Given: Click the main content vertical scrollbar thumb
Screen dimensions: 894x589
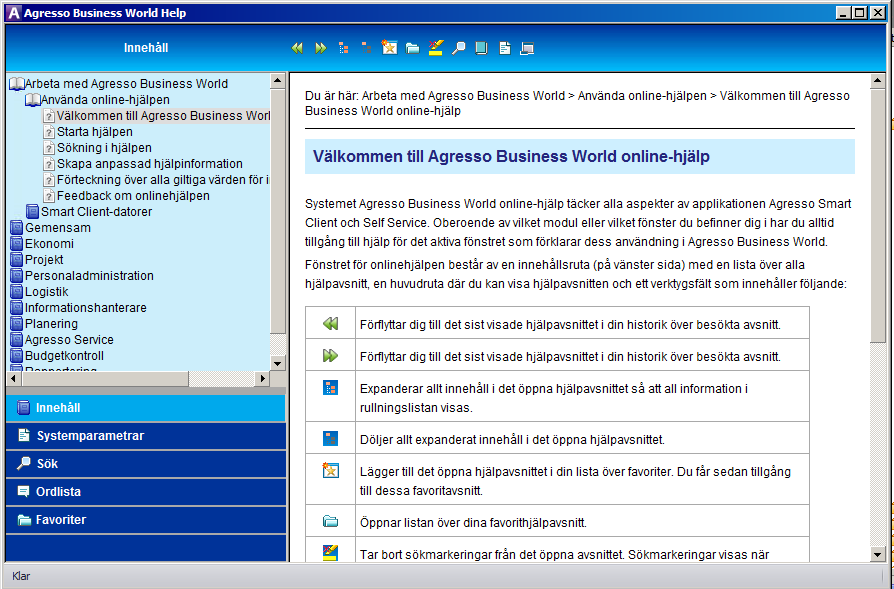Looking at the screenshot, I should tap(878, 215).
